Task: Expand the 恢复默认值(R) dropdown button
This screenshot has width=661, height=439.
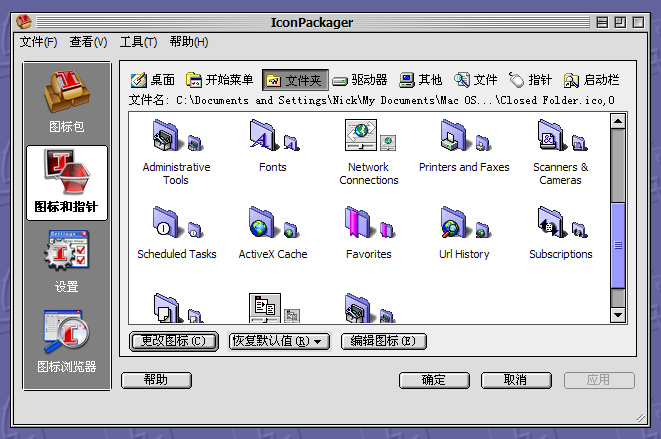Action: point(279,341)
